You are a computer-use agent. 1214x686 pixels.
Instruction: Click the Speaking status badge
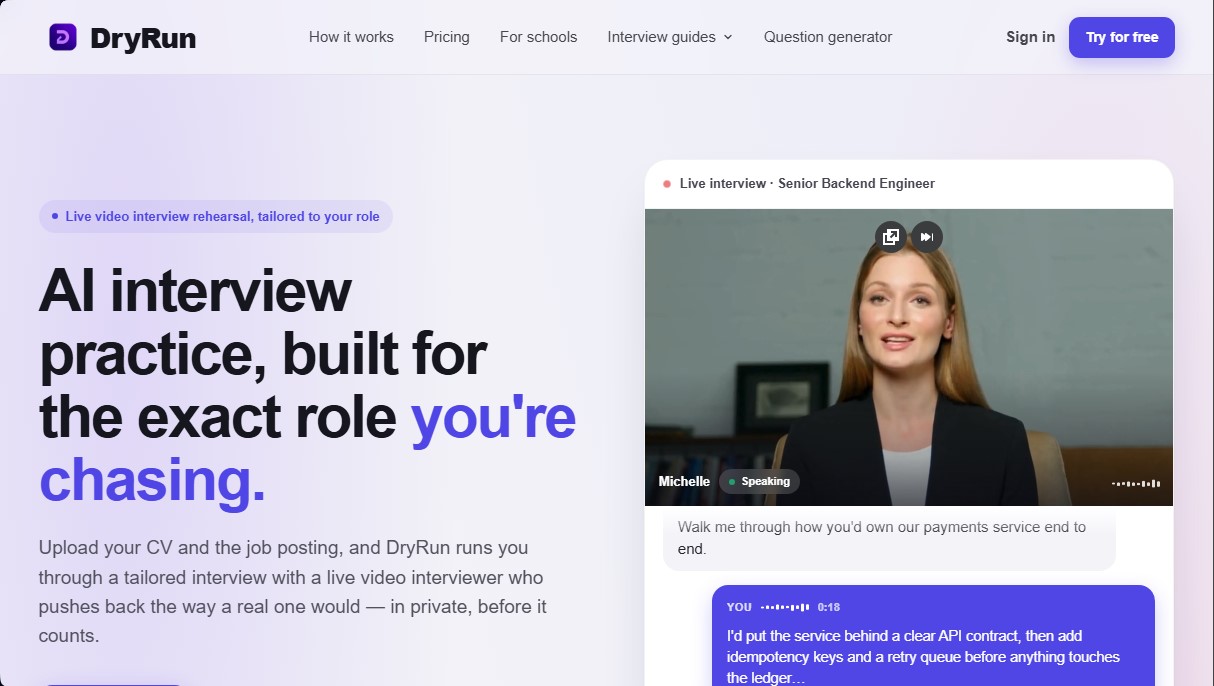pyautogui.click(x=759, y=481)
